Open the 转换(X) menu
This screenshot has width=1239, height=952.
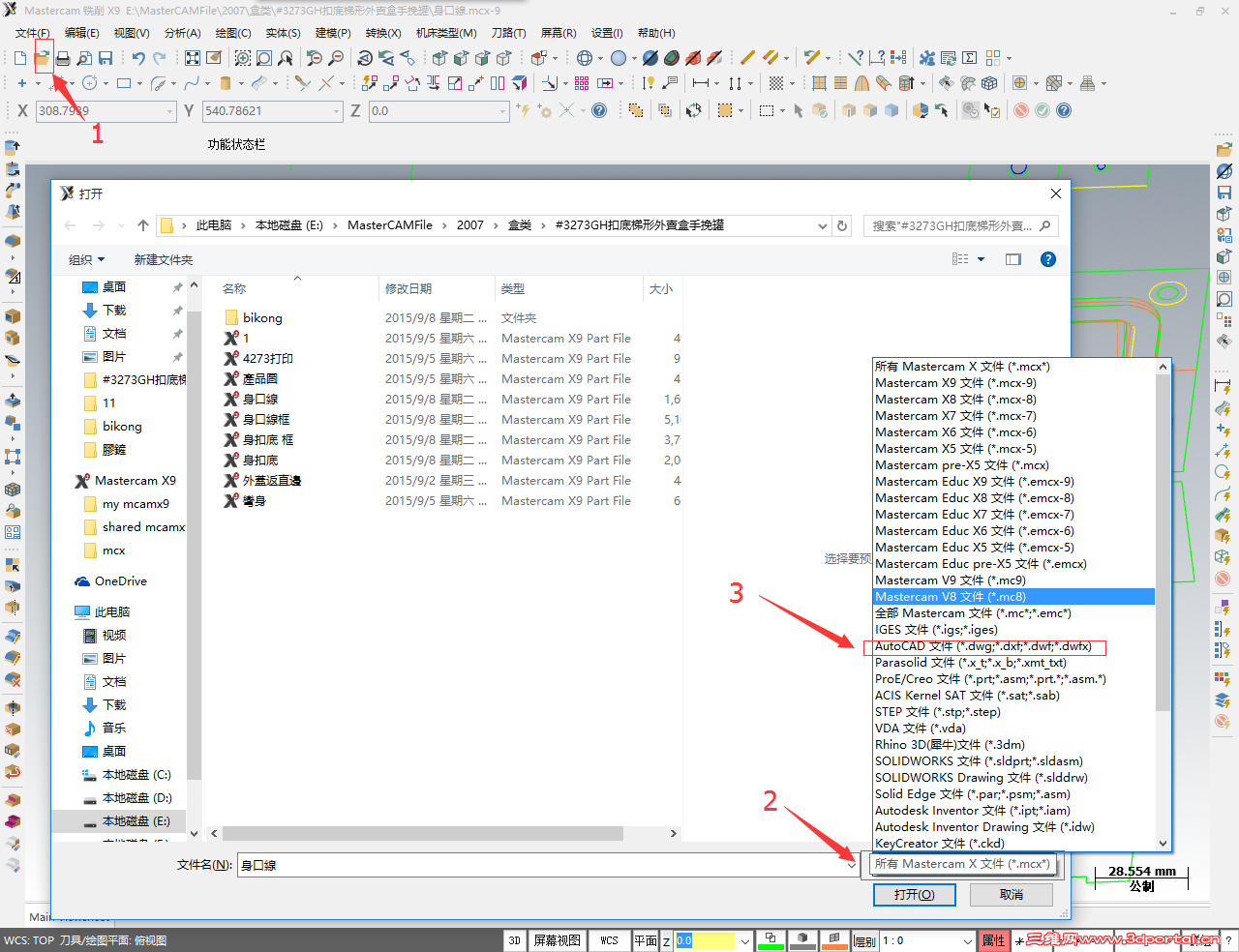pos(383,33)
